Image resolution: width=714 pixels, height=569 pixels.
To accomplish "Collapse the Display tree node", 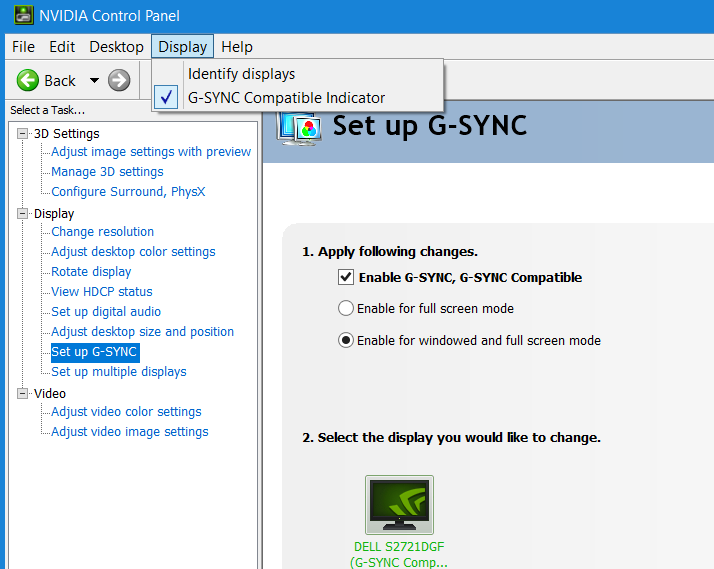I will coord(22,213).
